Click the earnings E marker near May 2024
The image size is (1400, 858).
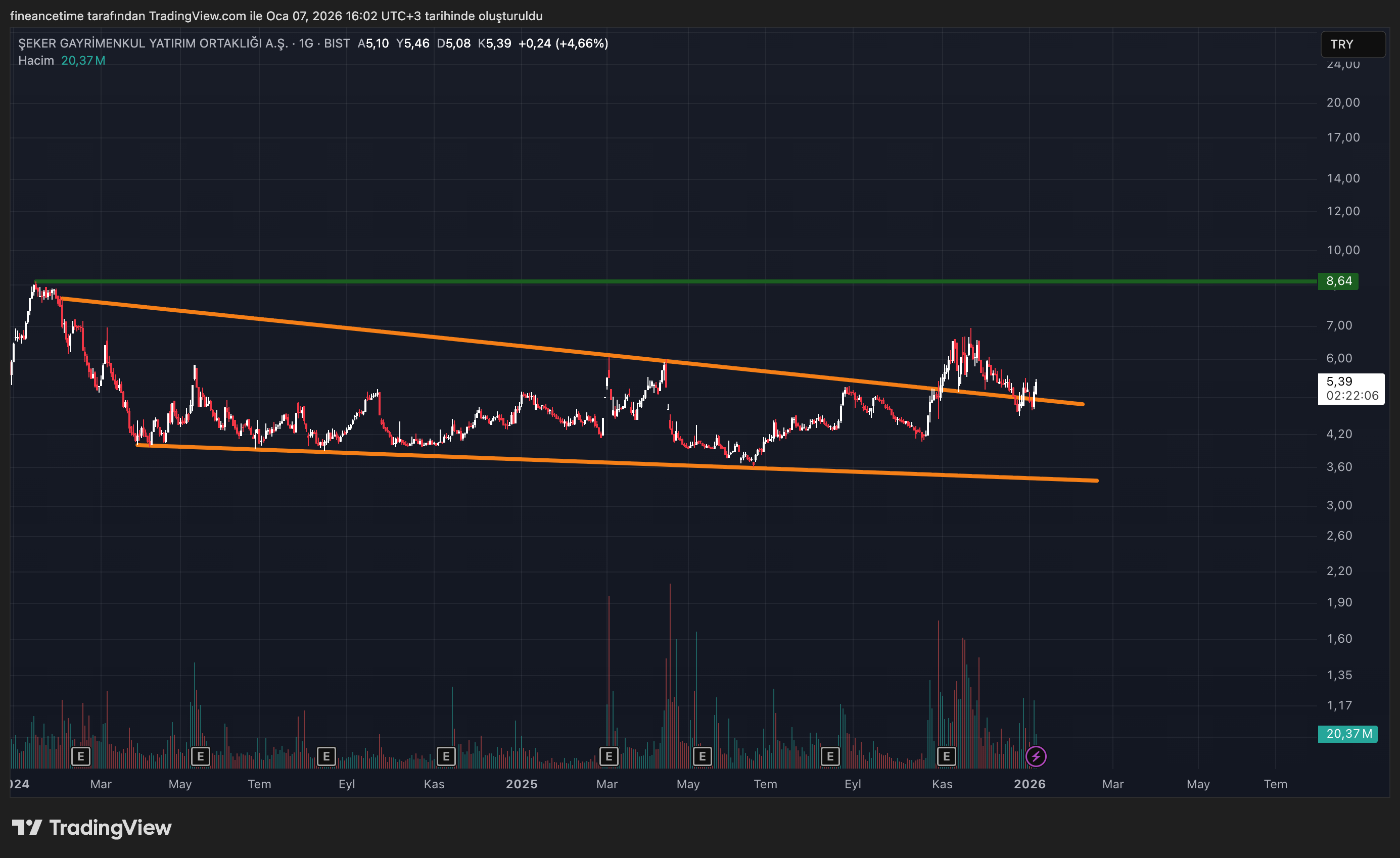[x=200, y=756]
